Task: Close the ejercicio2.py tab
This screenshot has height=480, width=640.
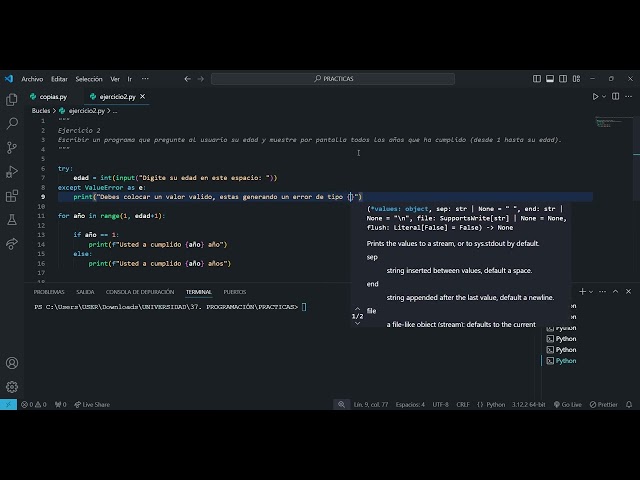Action: (x=142, y=97)
